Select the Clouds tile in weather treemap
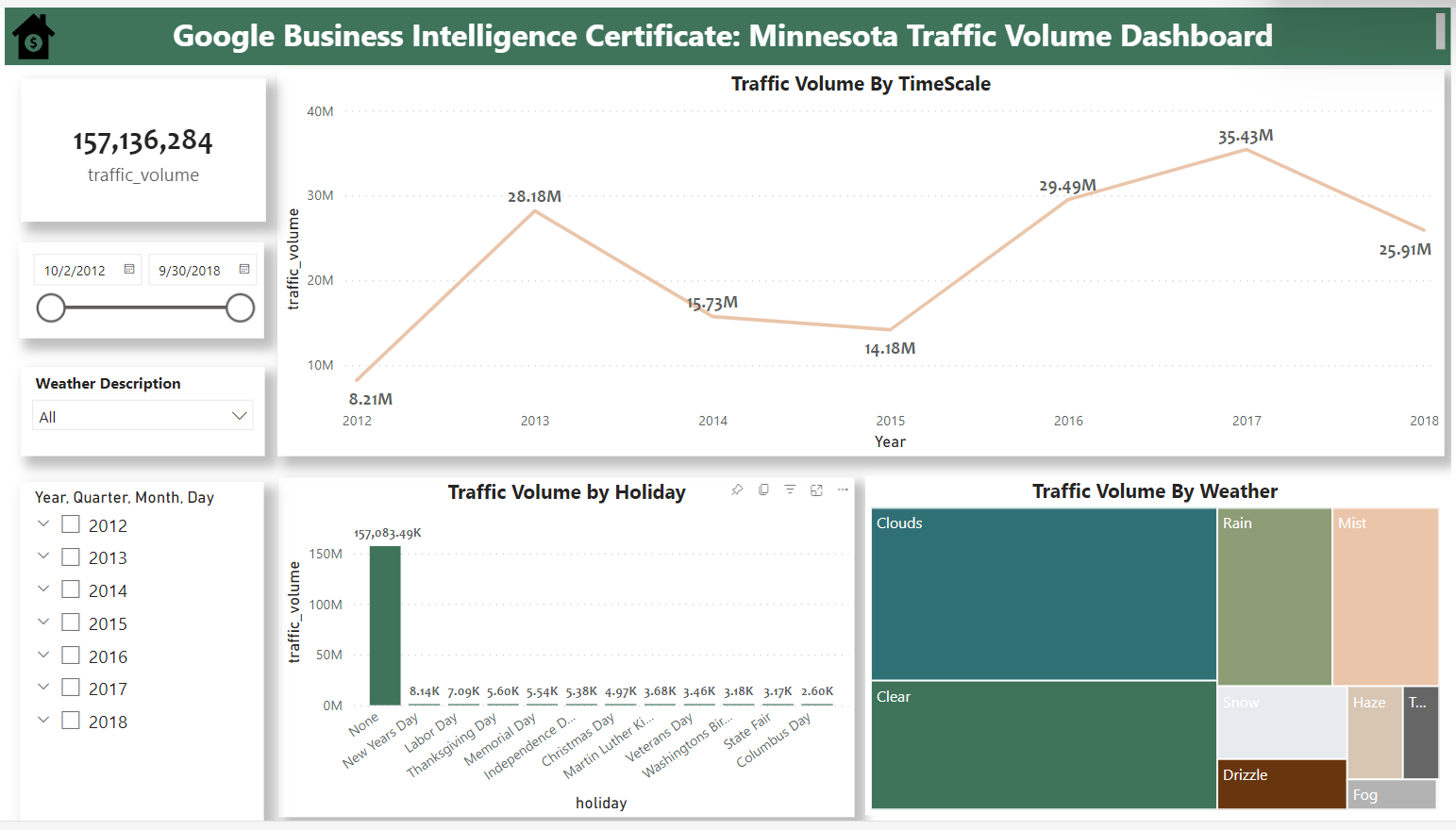This screenshot has height=830, width=1456. point(1043,594)
